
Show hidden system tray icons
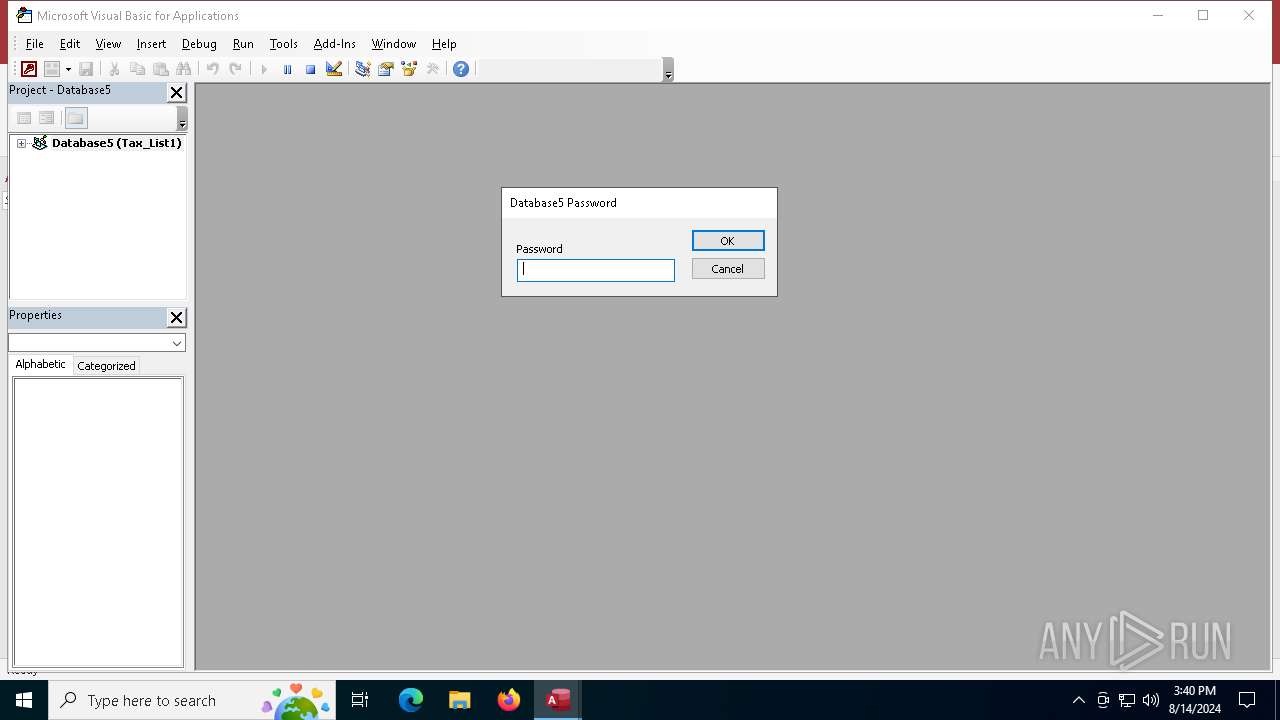tap(1079, 700)
